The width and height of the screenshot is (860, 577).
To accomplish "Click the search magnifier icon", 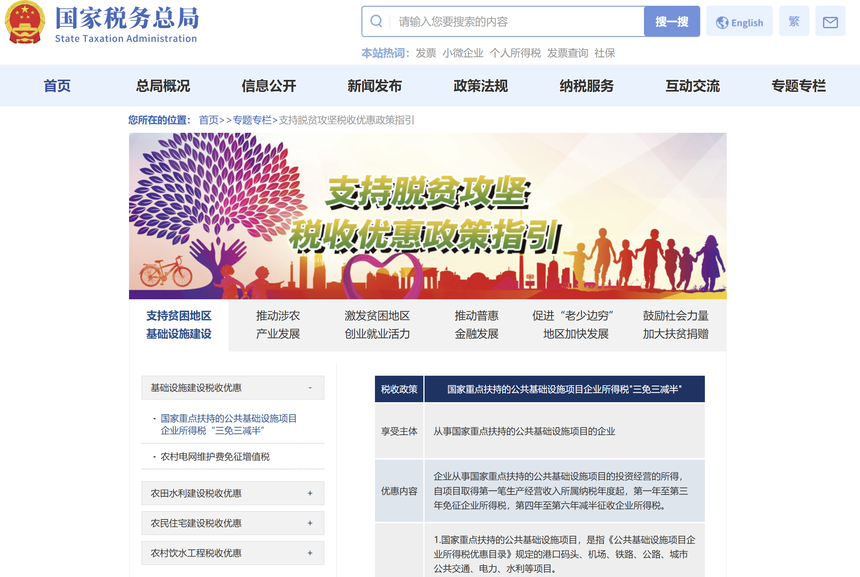I will click(x=376, y=21).
